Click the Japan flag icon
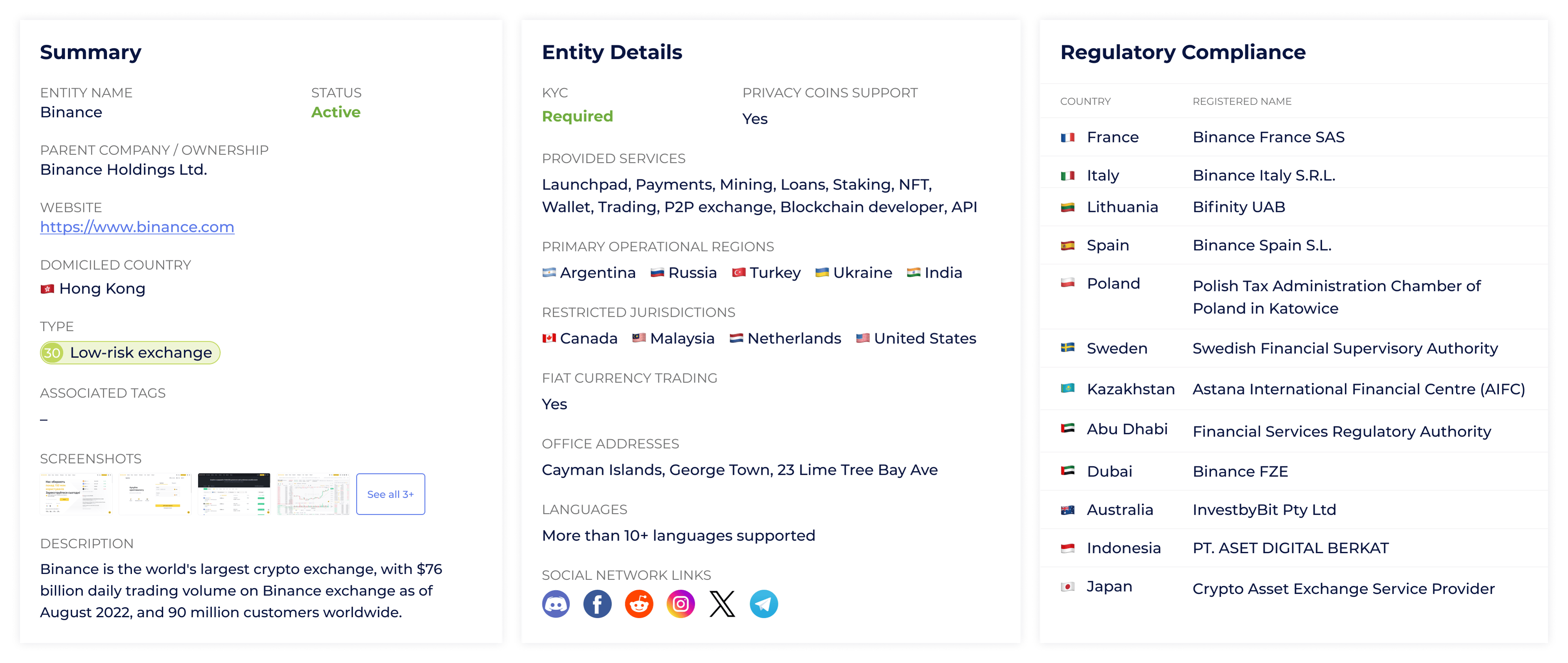Screen dimensions: 1568x663 (x=1068, y=587)
